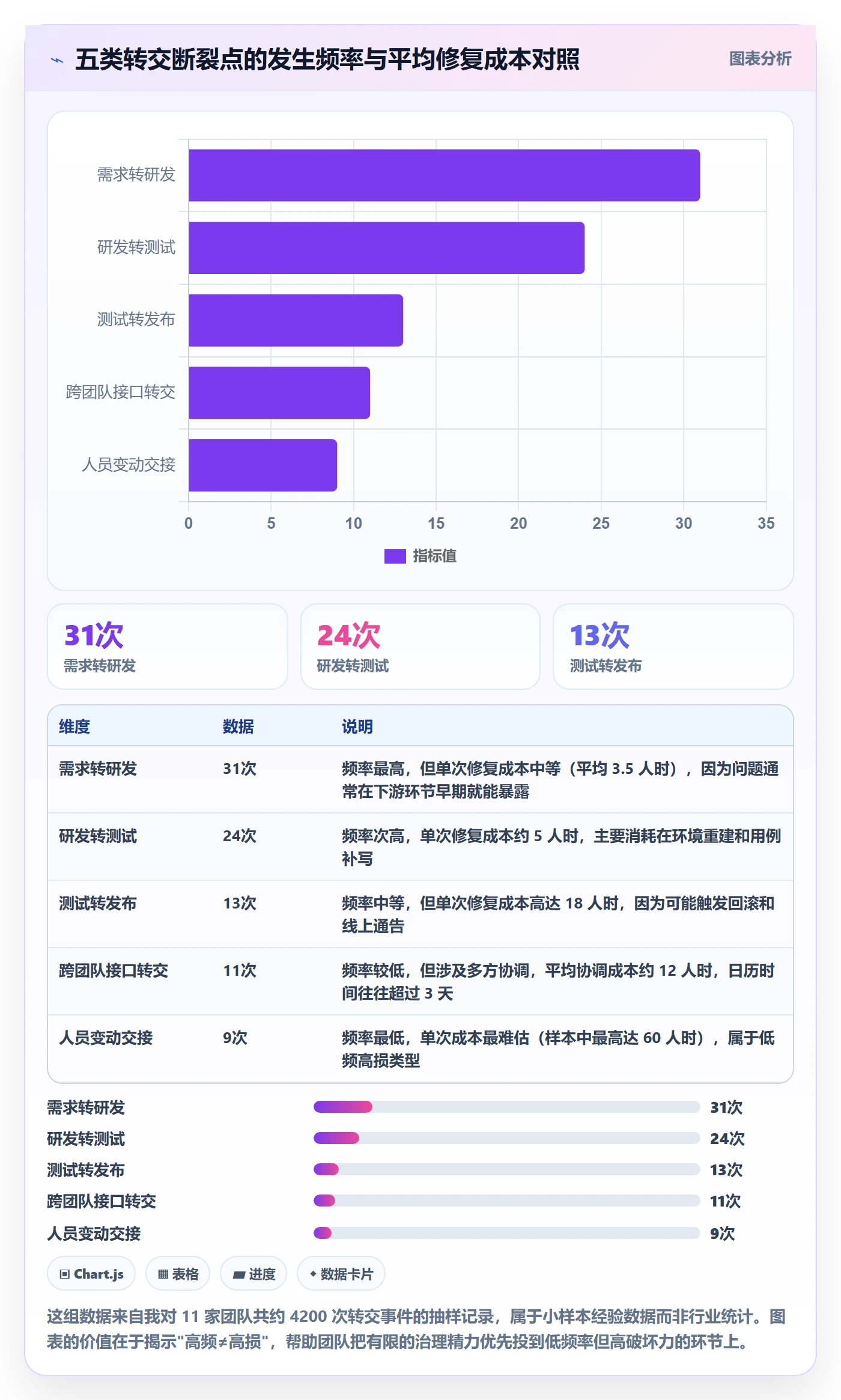Click the 图表分析 label in header
Image resolution: width=841 pixels, height=1400 pixels.
tap(760, 59)
